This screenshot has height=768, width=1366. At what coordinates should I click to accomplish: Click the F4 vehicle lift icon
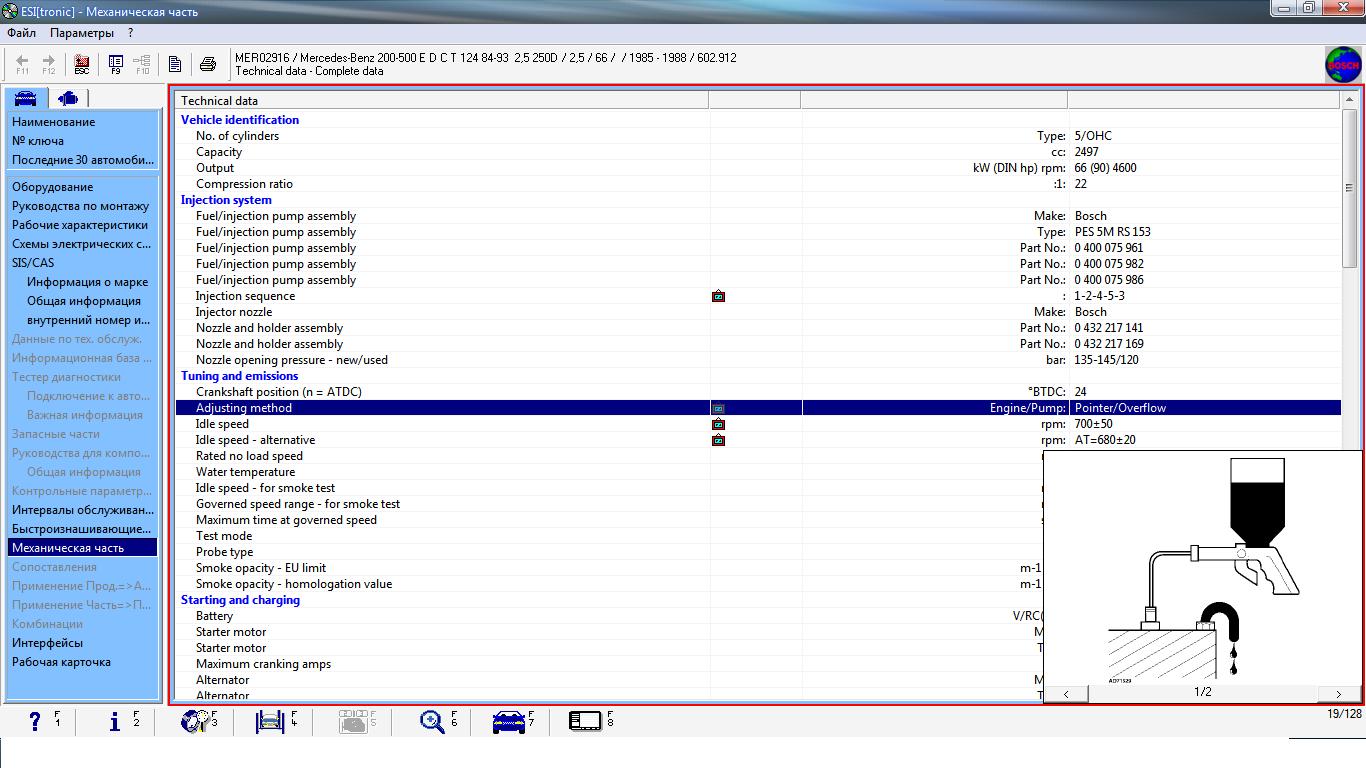pyautogui.click(x=271, y=721)
